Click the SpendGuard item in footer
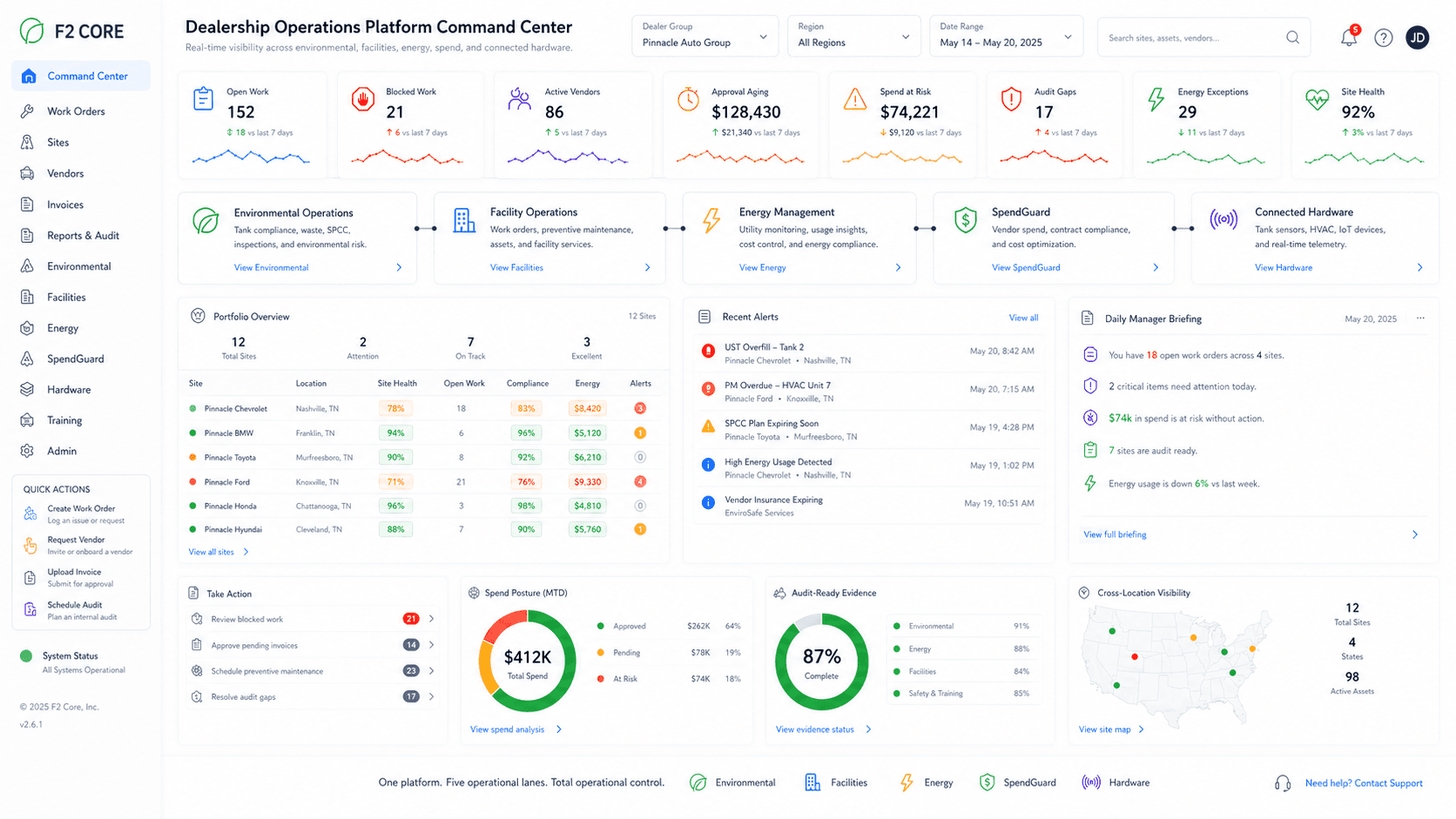 point(1018,782)
